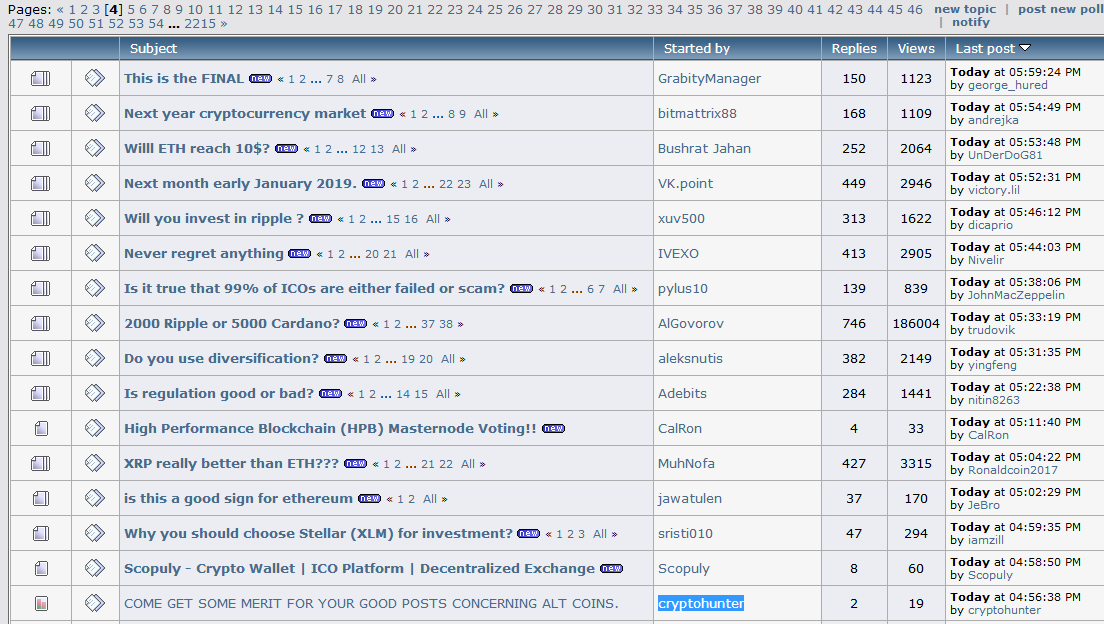Open 'Scopuly - Crypto Wallet' topic
Screen dimensions: 1104x624
tap(359, 568)
